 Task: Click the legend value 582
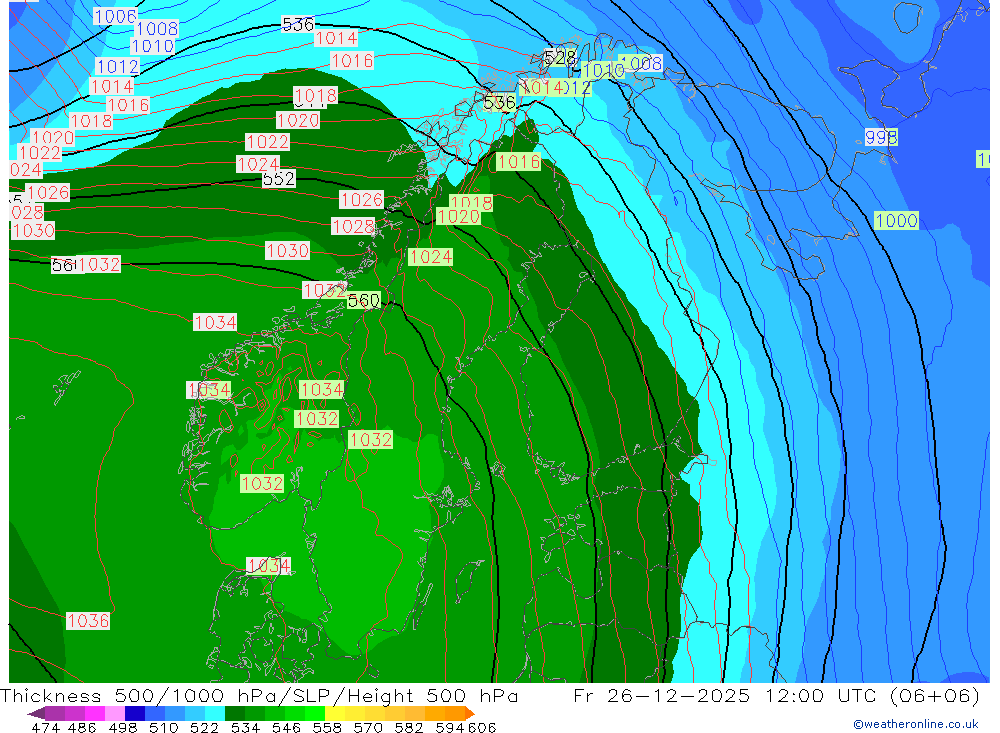(408, 727)
